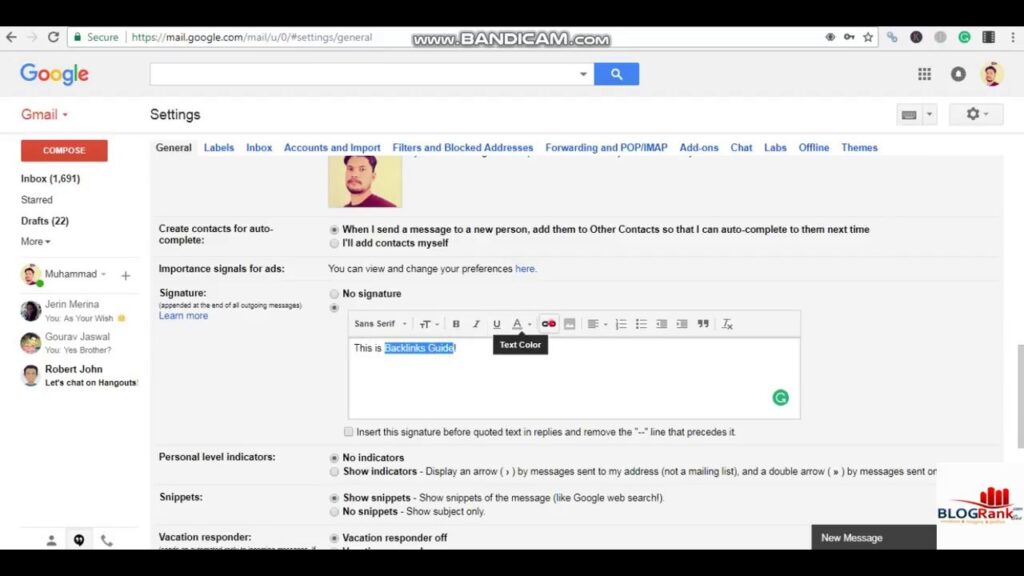This screenshot has width=1024, height=576.
Task: Open the text alignment dropdown
Action: click(x=597, y=324)
